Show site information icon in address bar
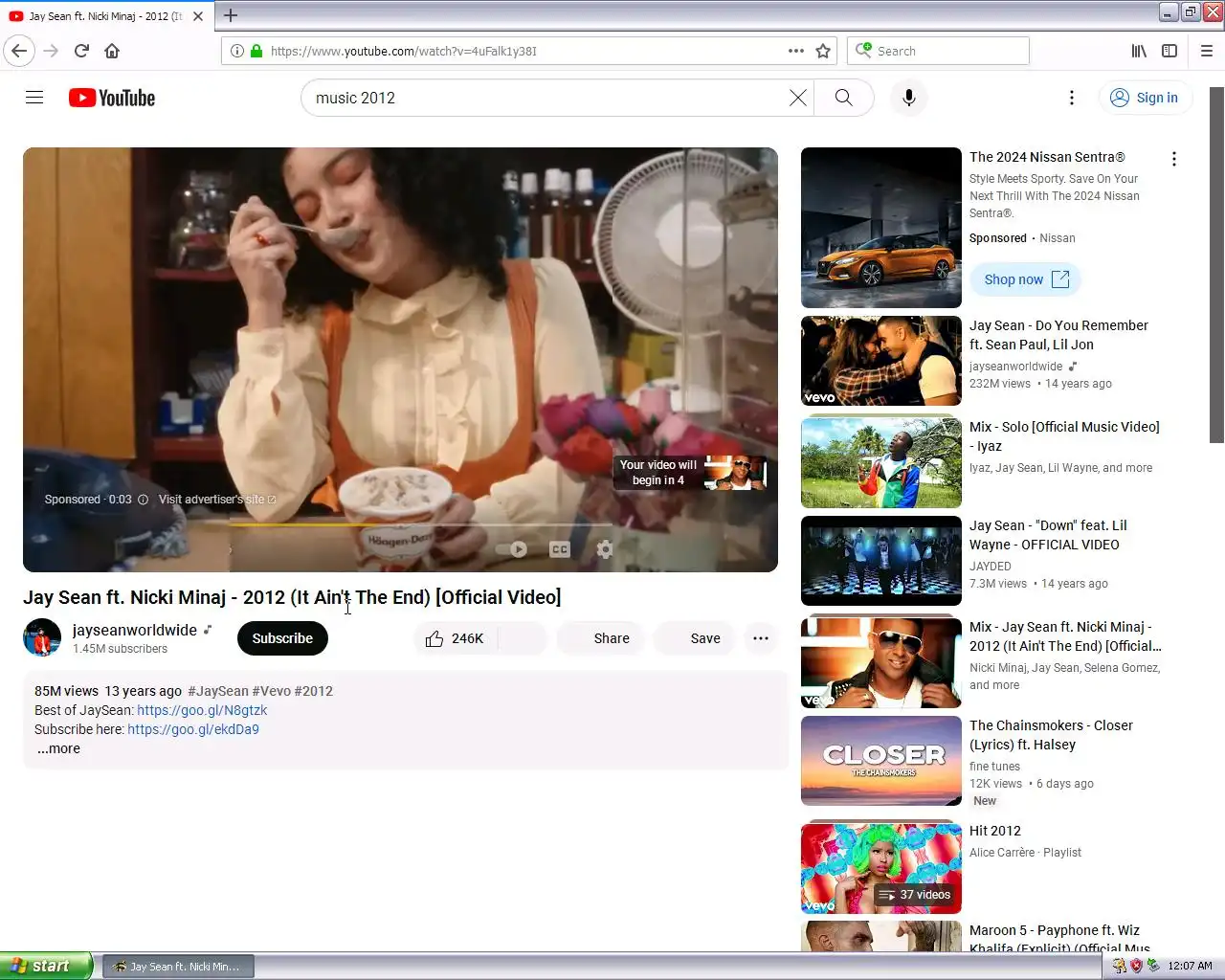The image size is (1225, 980). [236, 51]
